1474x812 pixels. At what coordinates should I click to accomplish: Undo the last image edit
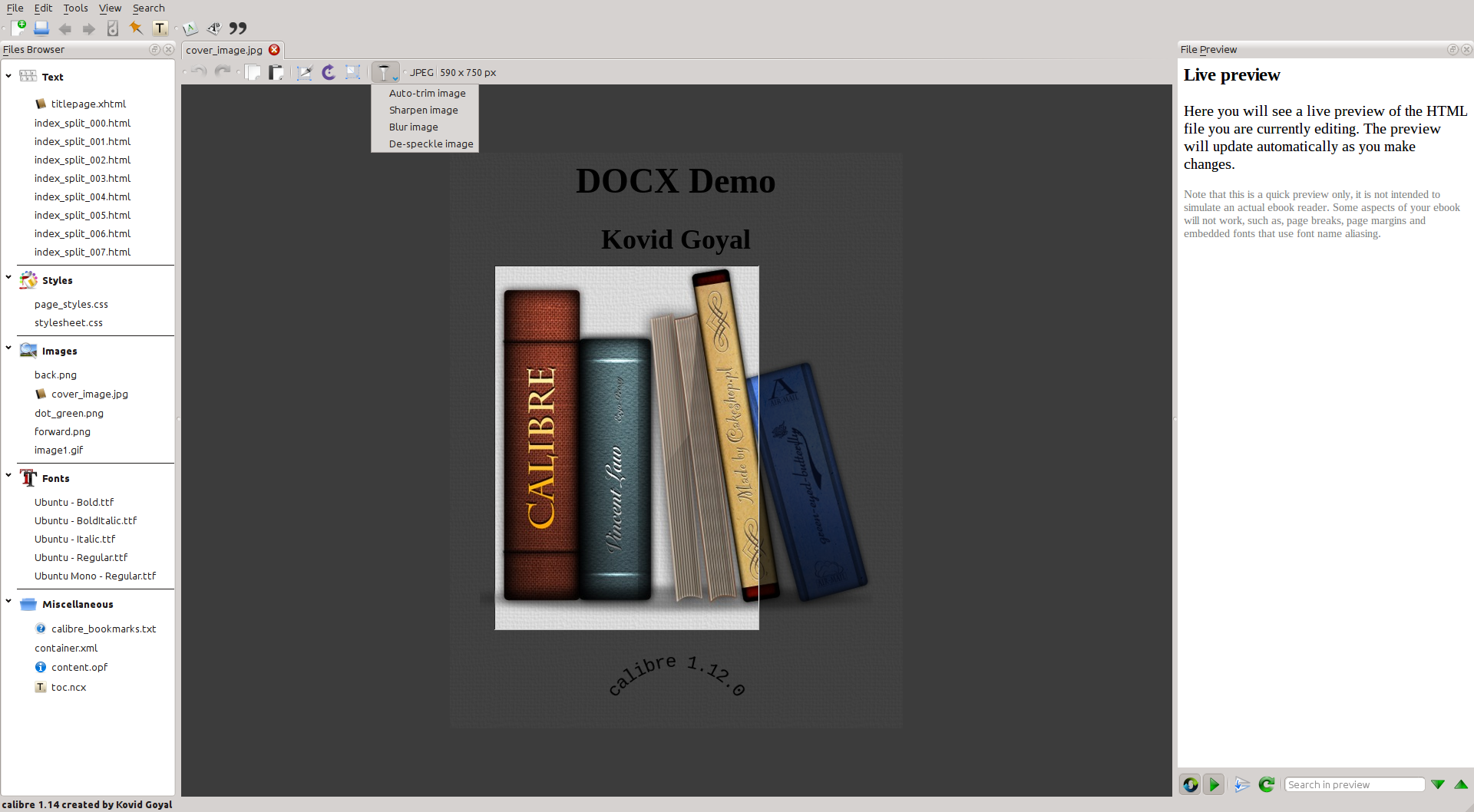click(x=199, y=72)
